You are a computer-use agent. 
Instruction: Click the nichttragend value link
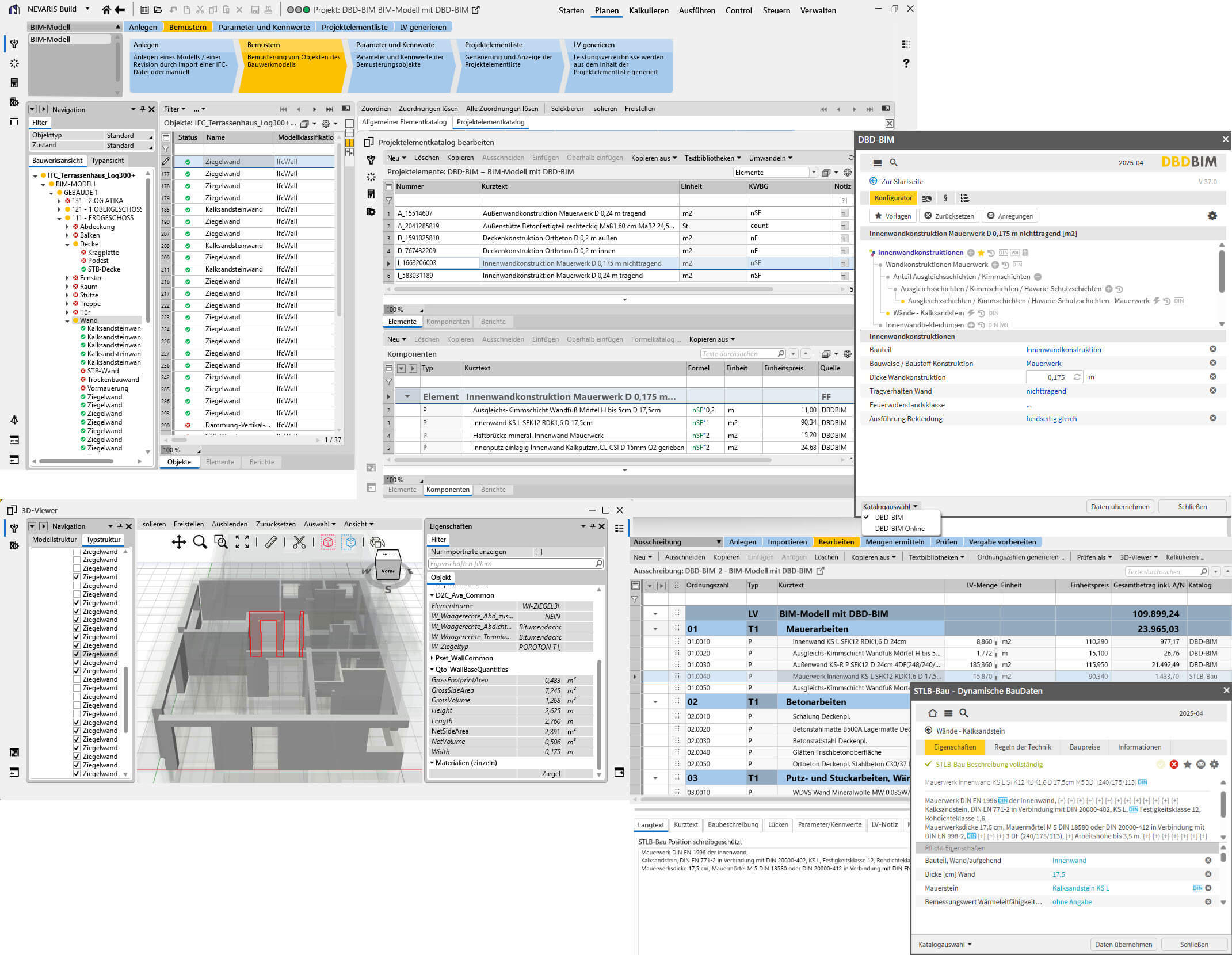(1046, 391)
